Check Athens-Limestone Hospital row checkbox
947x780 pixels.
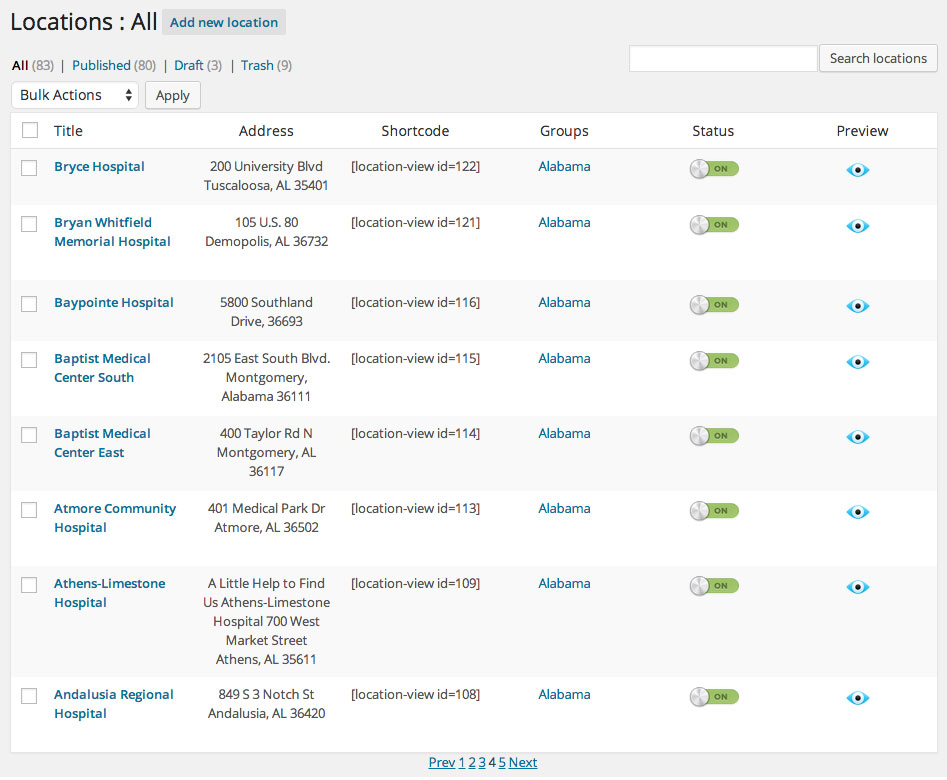tap(29, 584)
